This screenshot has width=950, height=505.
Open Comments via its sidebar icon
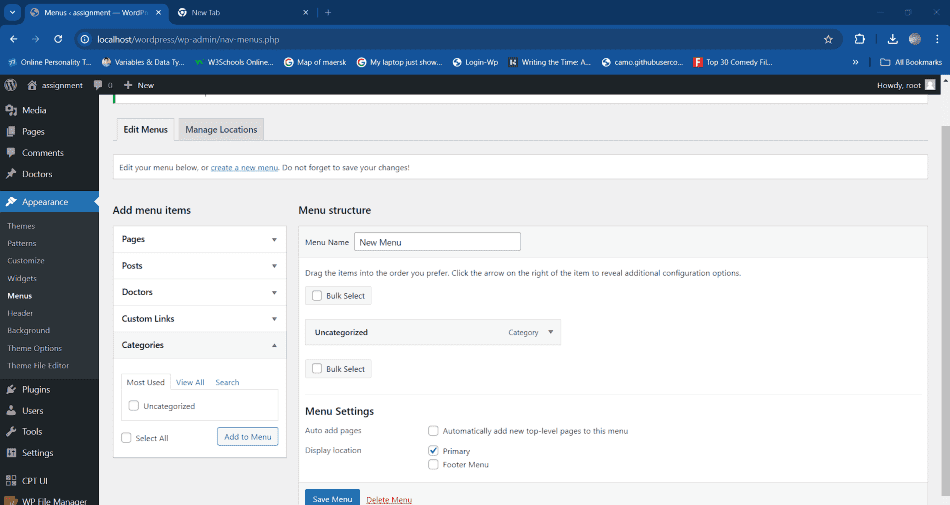click(11, 153)
